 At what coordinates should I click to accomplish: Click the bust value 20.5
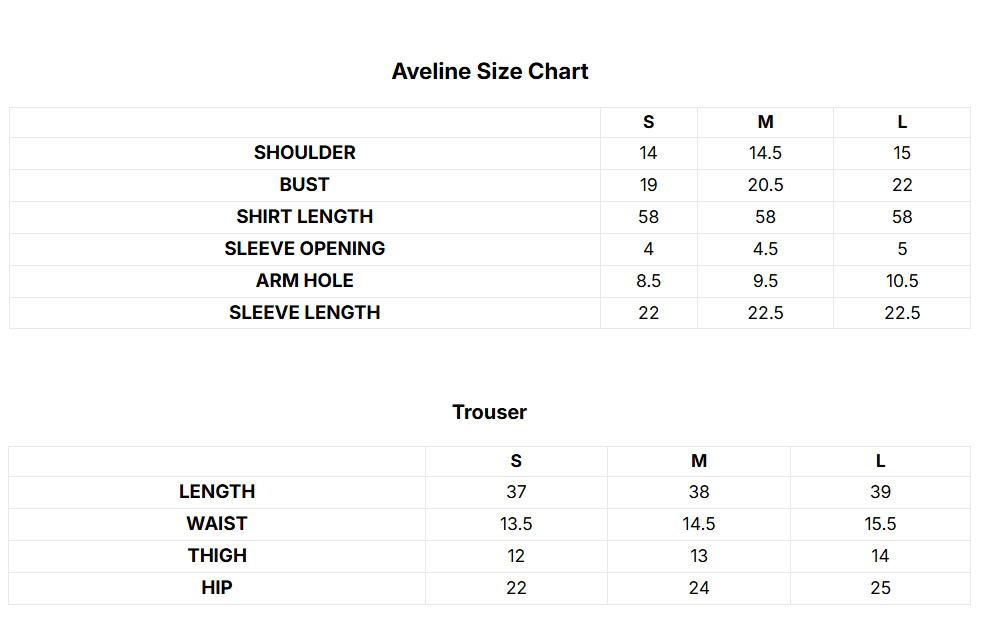pyautogui.click(x=765, y=185)
